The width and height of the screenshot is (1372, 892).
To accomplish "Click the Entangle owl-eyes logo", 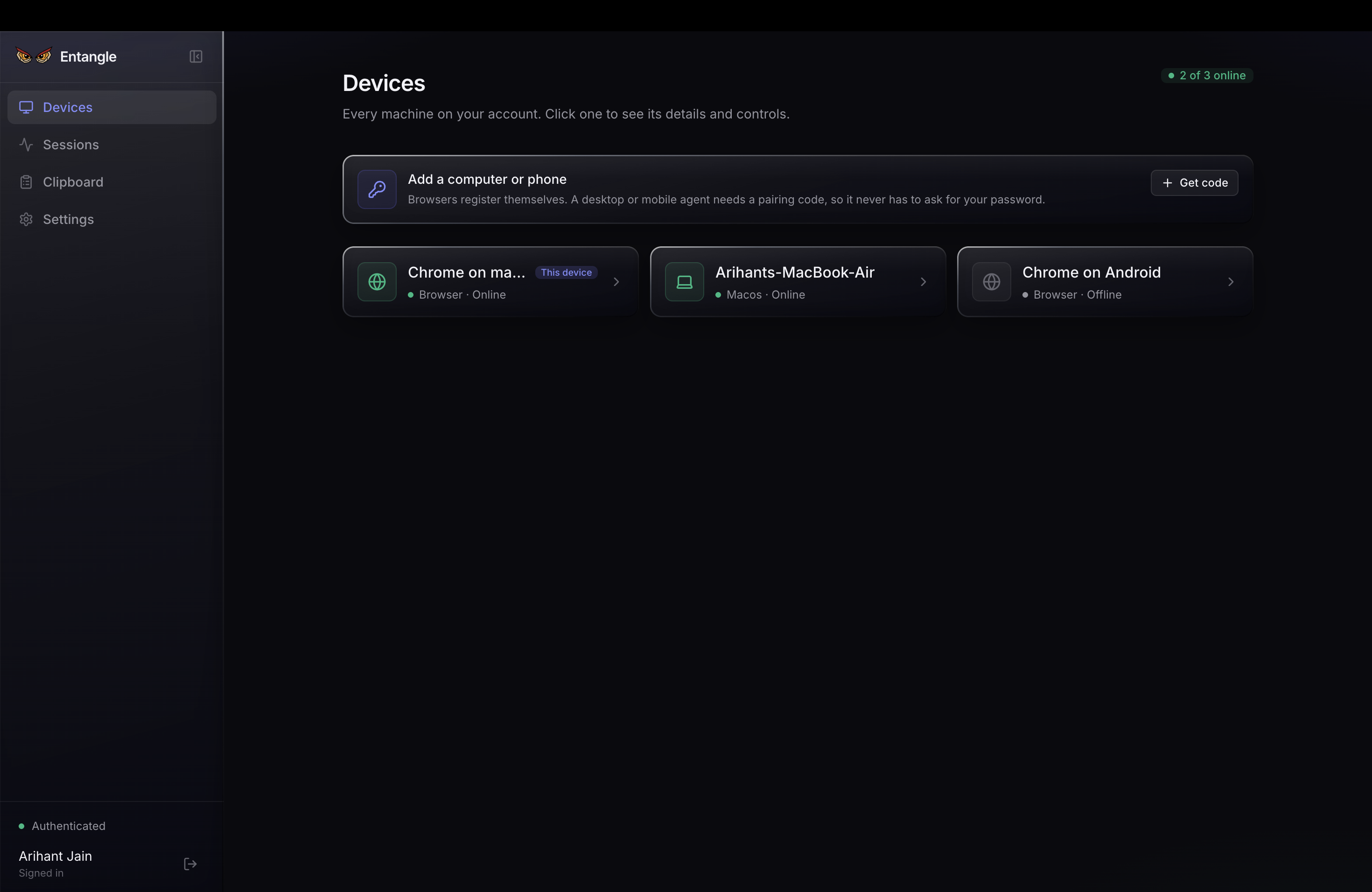I will click(x=34, y=56).
